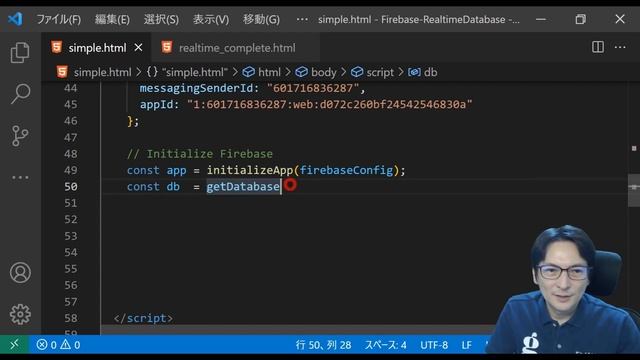The image size is (640, 360).
Task: Change file encoding UTF-8
Action: coord(434,345)
